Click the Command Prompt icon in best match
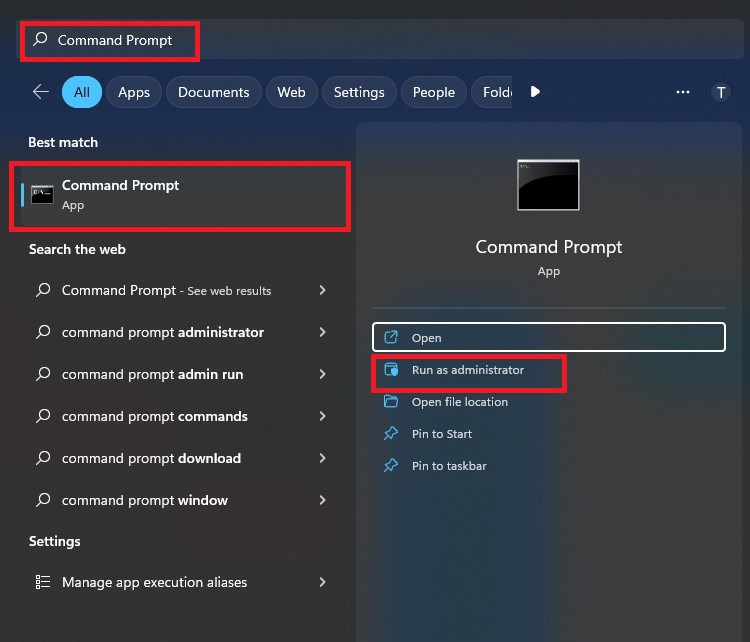This screenshot has width=750, height=642. [42, 195]
